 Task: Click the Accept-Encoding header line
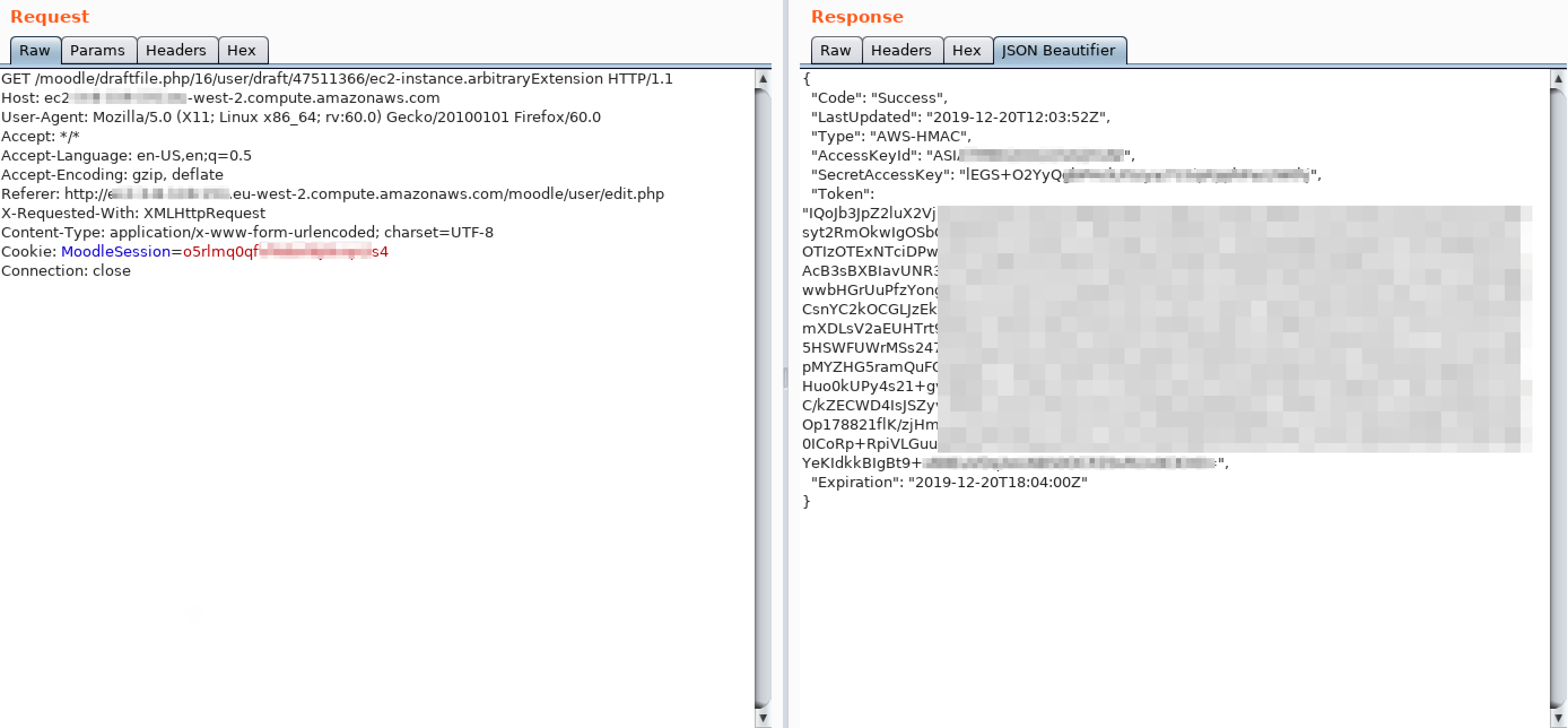coord(112,175)
